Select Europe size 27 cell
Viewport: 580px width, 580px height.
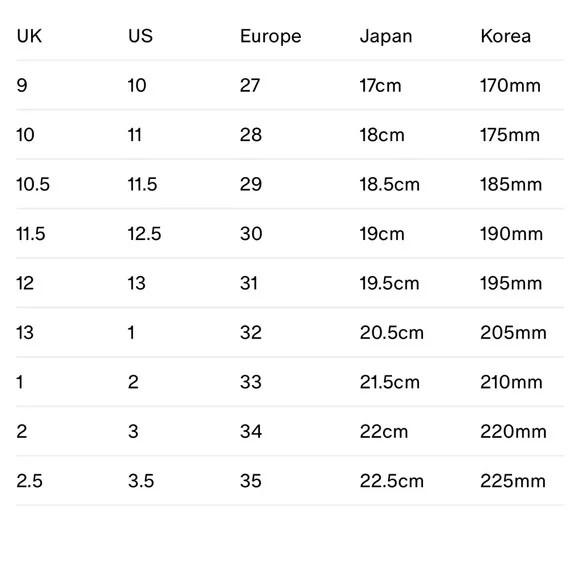[x=250, y=85]
